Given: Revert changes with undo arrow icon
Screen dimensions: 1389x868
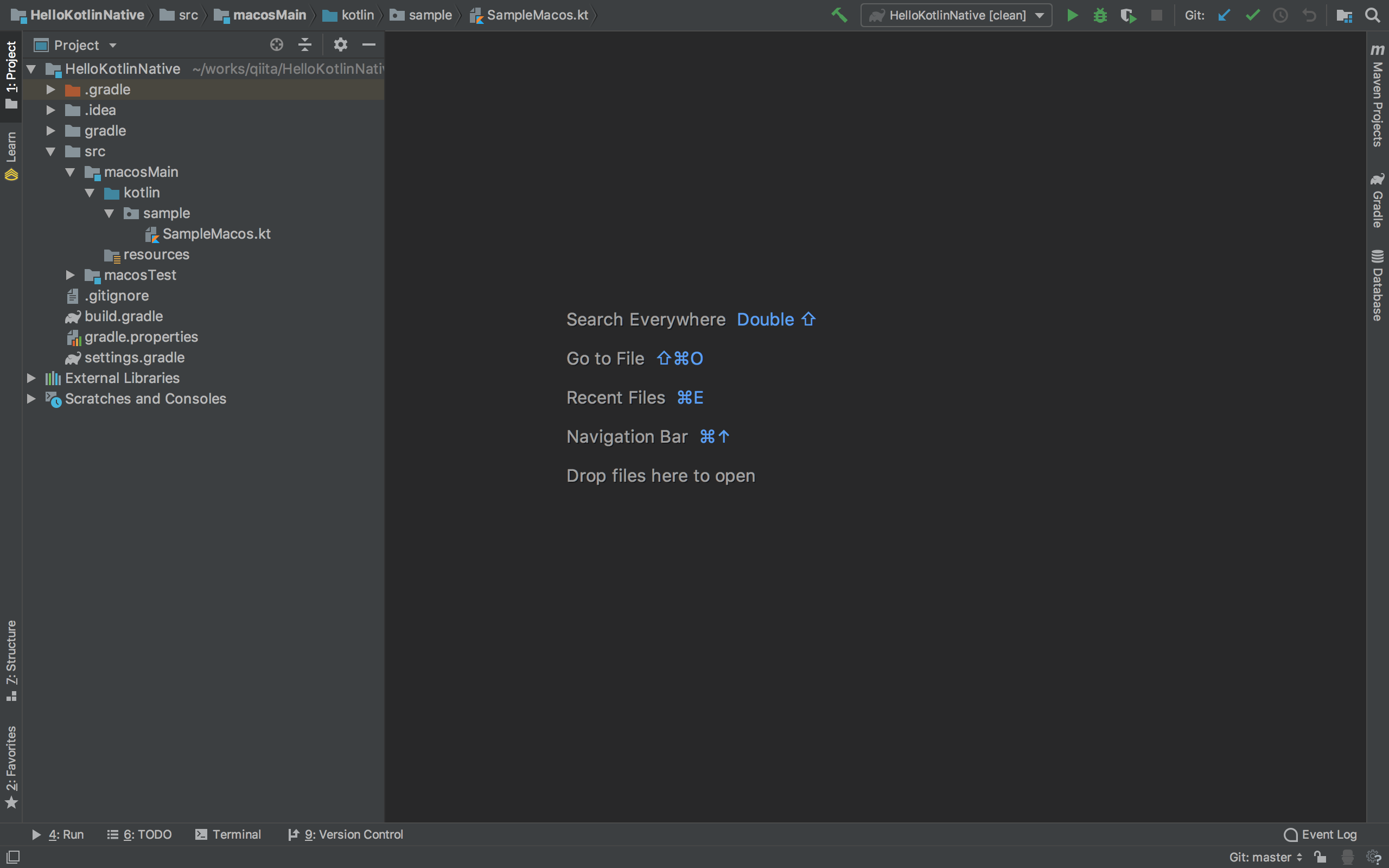Looking at the screenshot, I should (x=1309, y=15).
